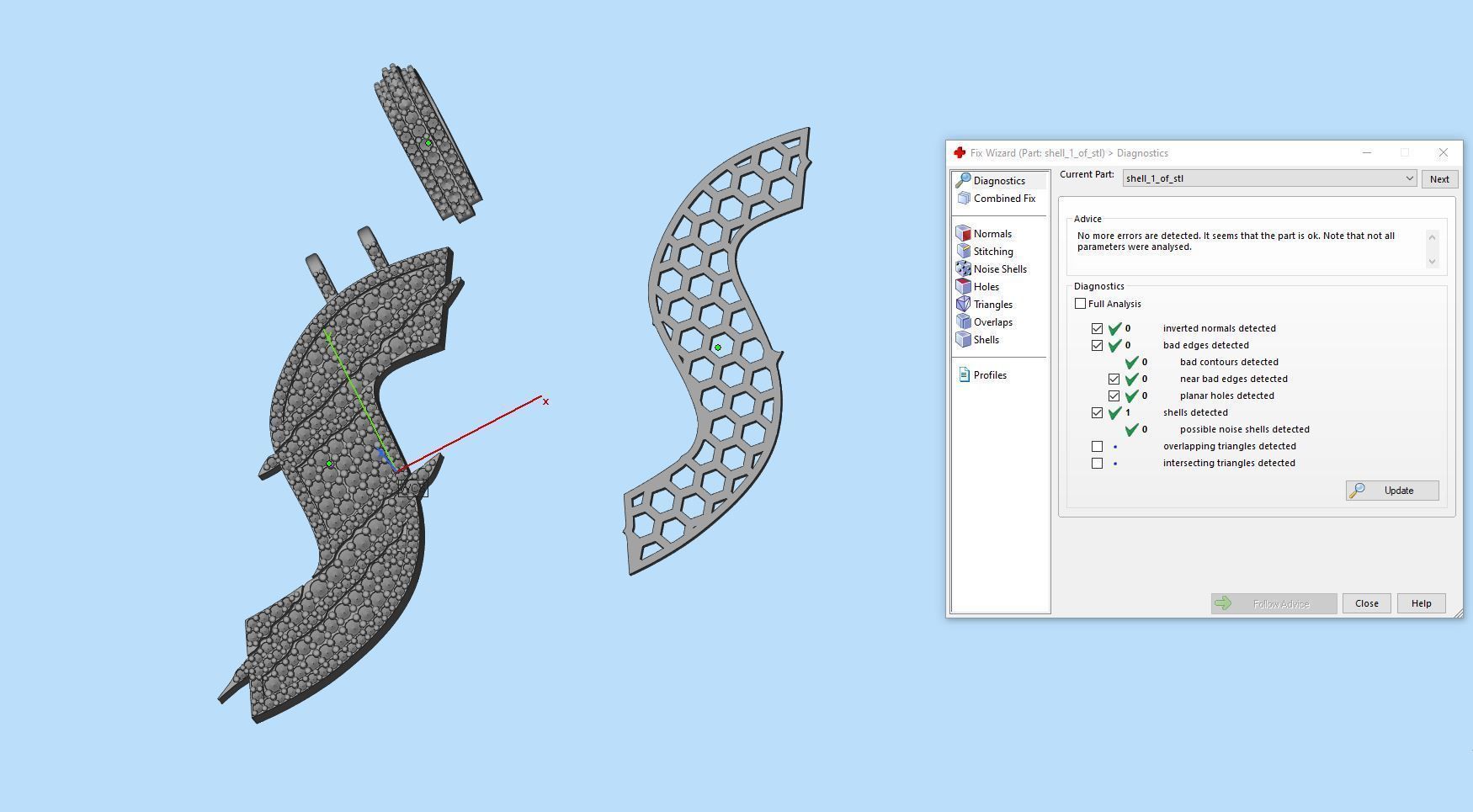1473x812 pixels.
Task: Enable intersecting triangles detected checkbox
Action: coord(1097,463)
